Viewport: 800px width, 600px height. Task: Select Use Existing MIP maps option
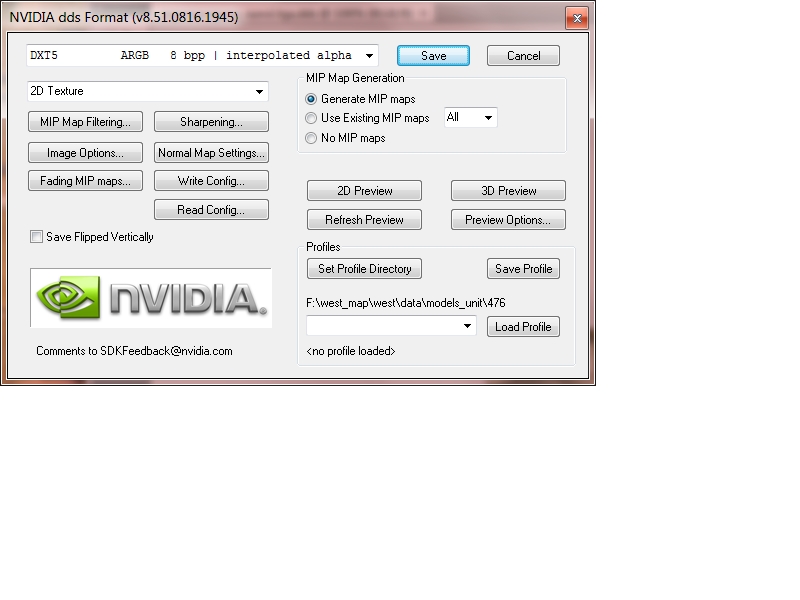(x=311, y=118)
